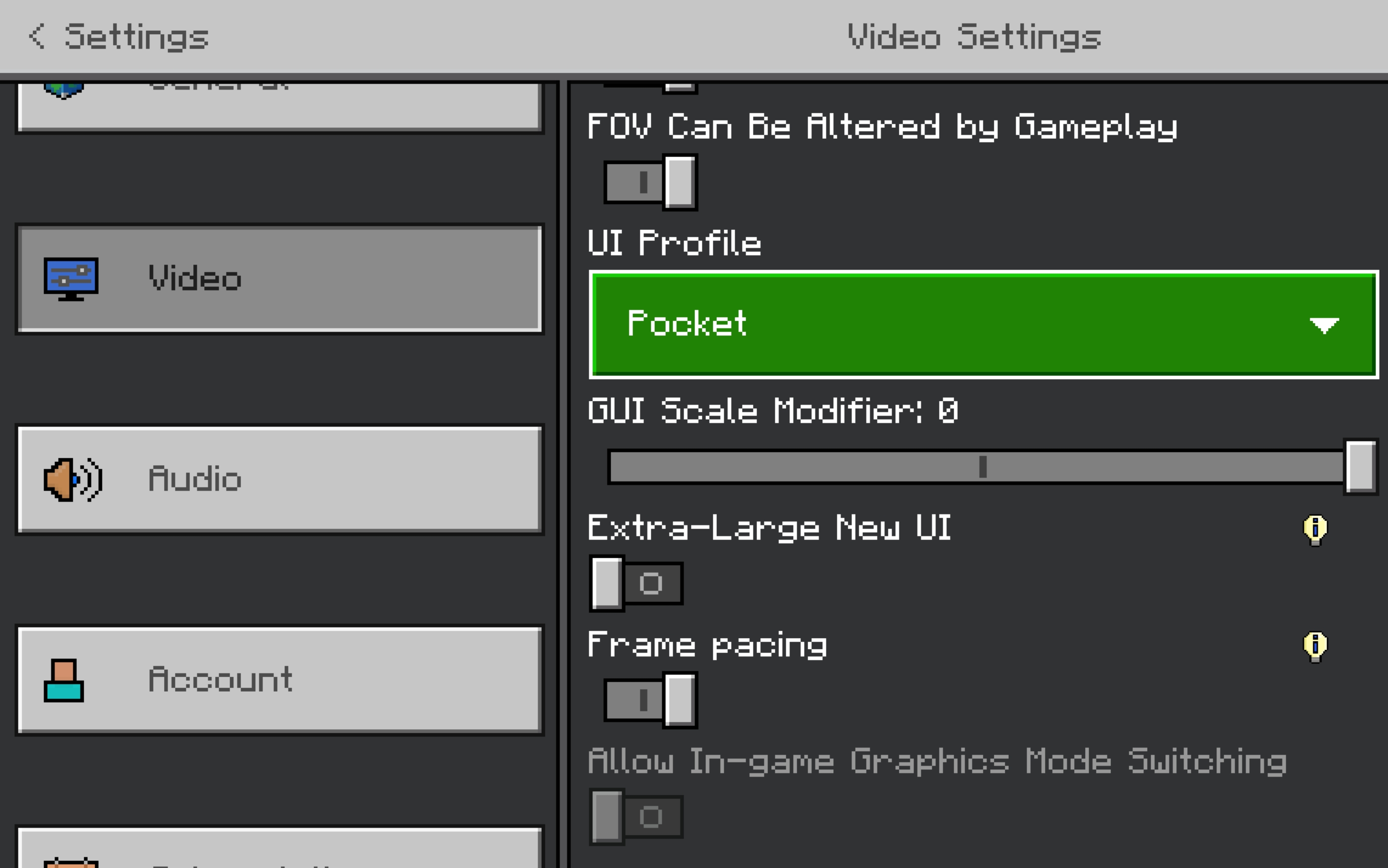Image resolution: width=1388 pixels, height=868 pixels.
Task: Click the GUI Scale Modifier slider handle
Action: point(1360,467)
